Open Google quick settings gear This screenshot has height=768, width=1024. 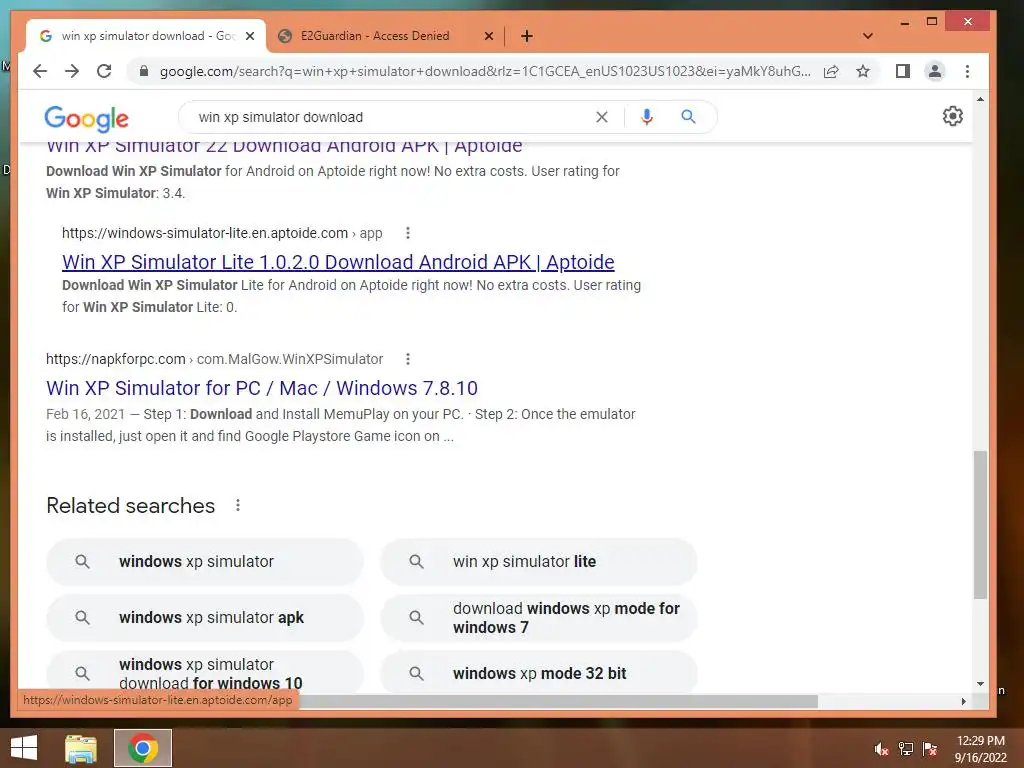[x=953, y=116]
